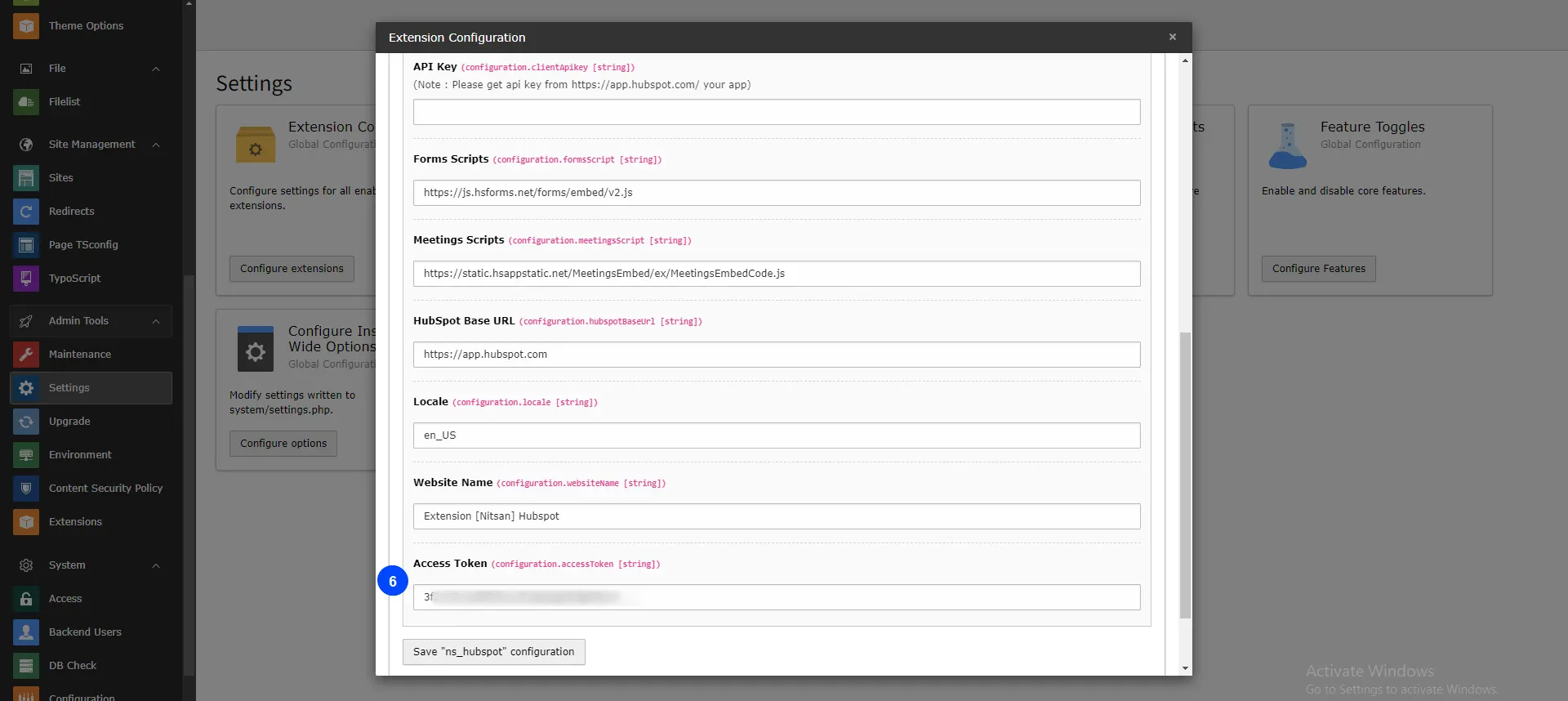
Task: Open the Extensions box icon
Action: pyautogui.click(x=26, y=522)
